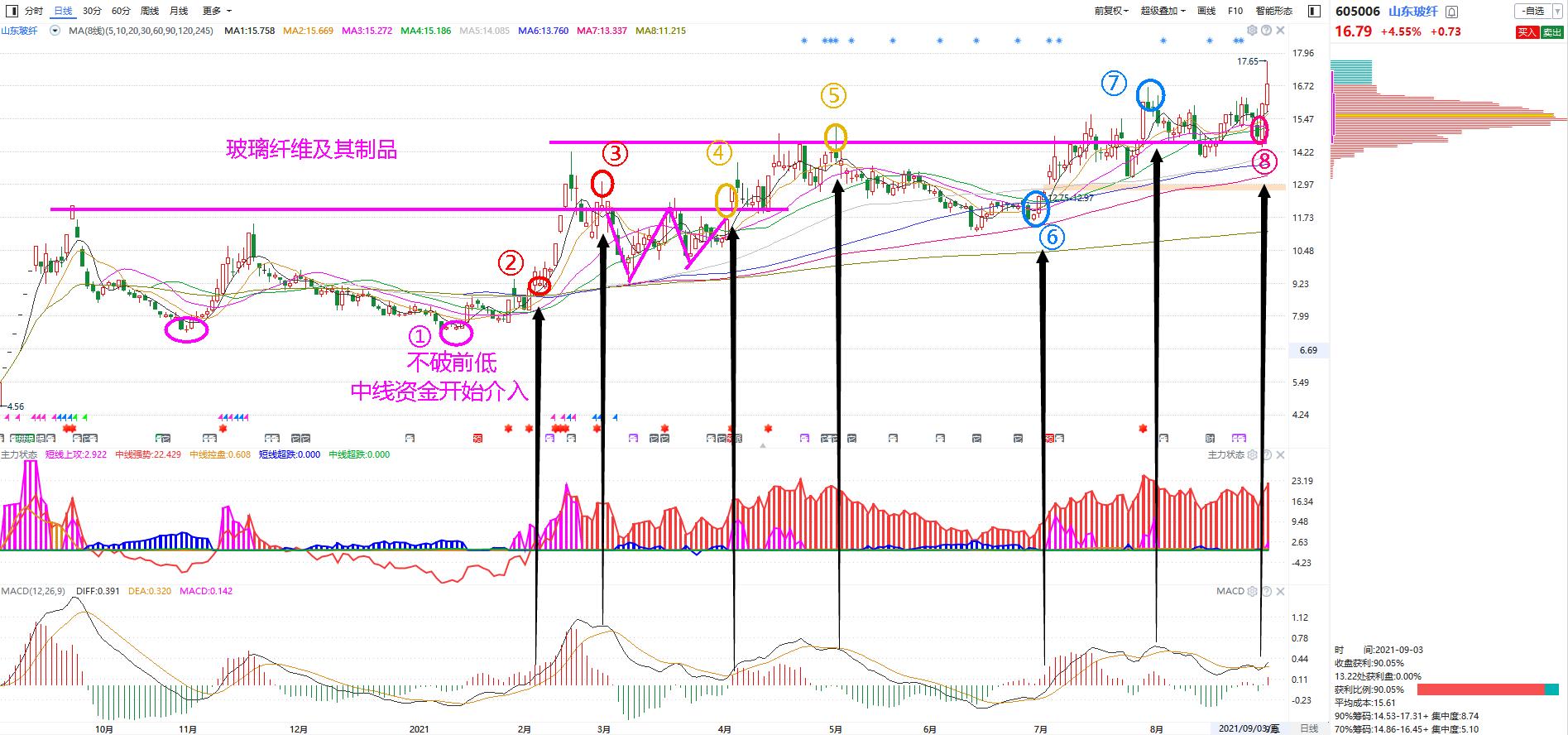Close the 主力状态 indicator panel
Screen dimensions: 1568x735
[1280, 455]
